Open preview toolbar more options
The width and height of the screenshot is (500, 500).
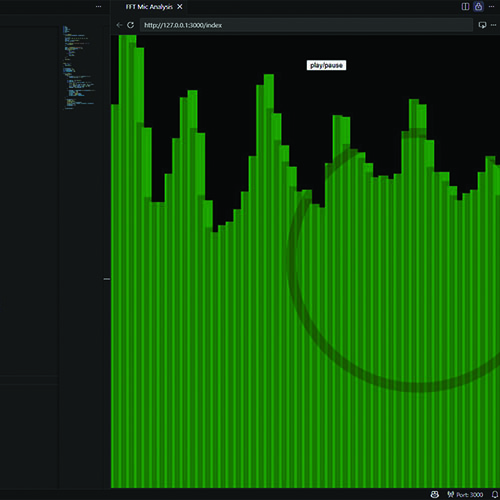coord(494,25)
